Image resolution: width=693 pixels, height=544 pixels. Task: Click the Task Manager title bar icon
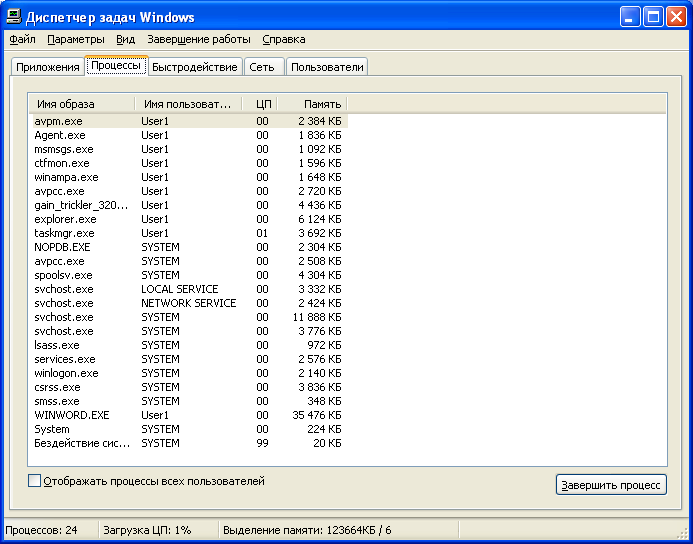pyautogui.click(x=14, y=17)
